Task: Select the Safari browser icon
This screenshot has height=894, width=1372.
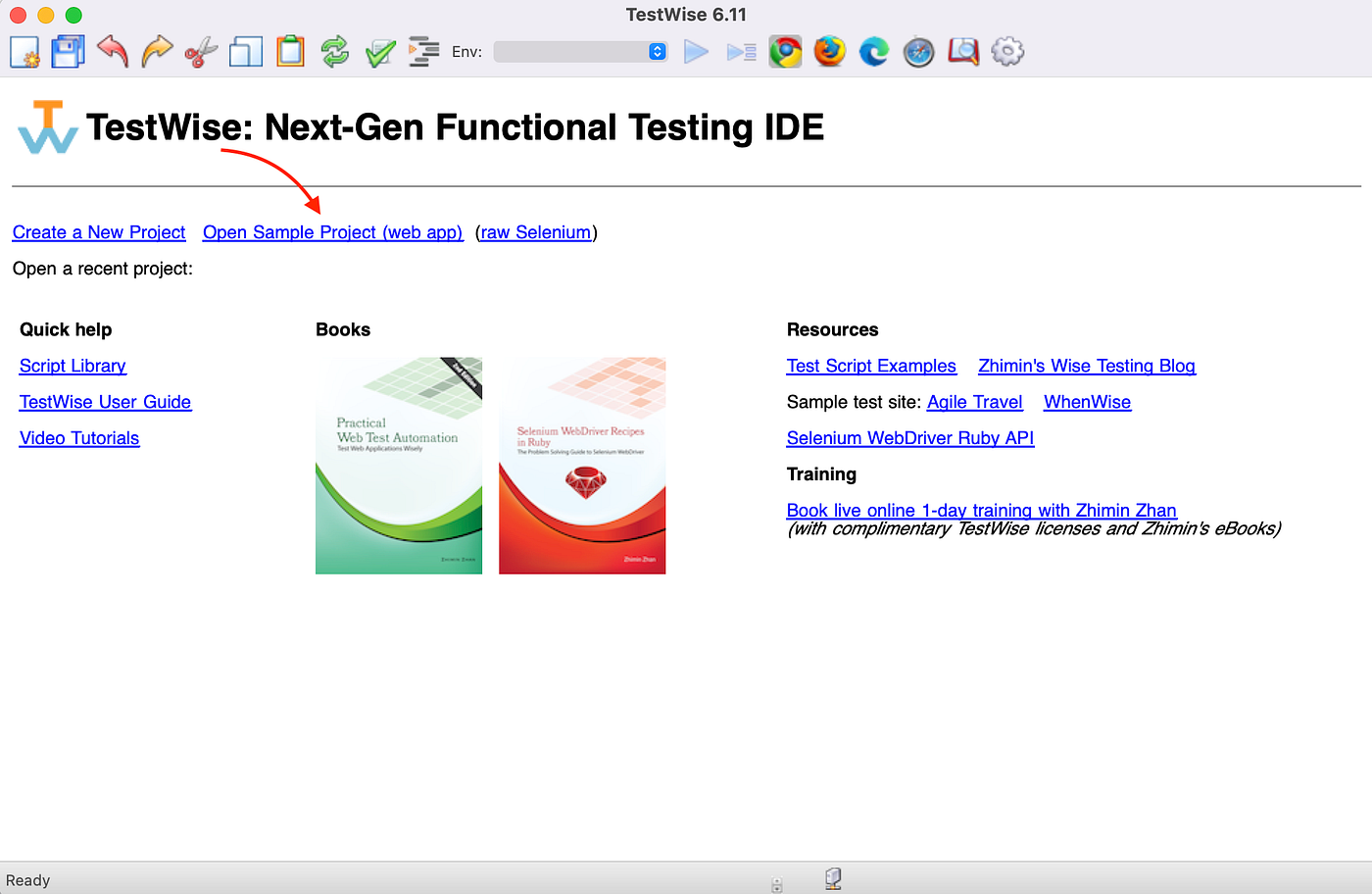Action: (x=918, y=52)
